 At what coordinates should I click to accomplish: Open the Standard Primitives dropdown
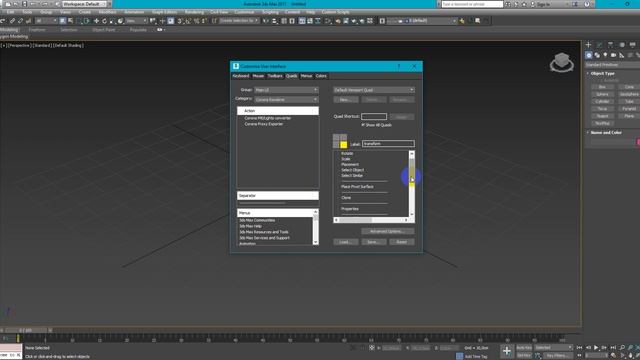[612, 65]
